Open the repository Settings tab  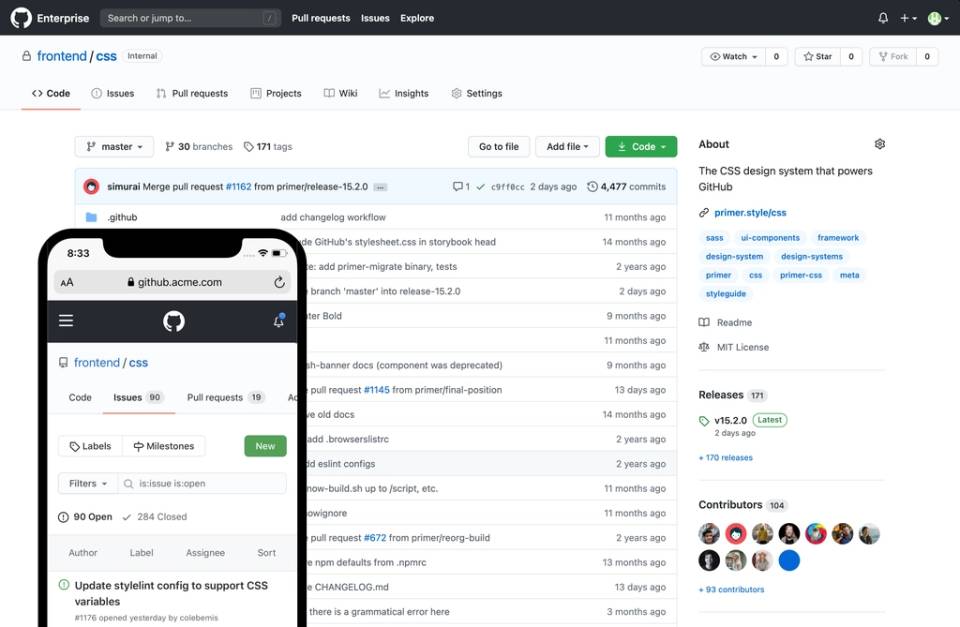point(477,94)
